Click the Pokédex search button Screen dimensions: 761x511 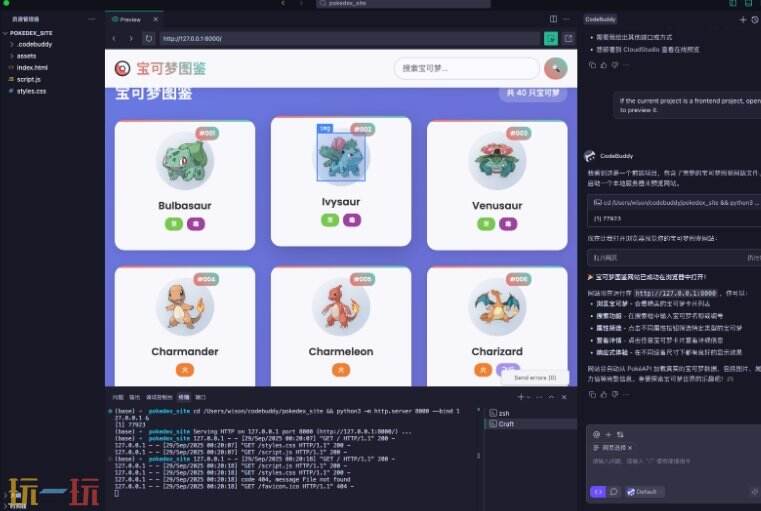[556, 68]
